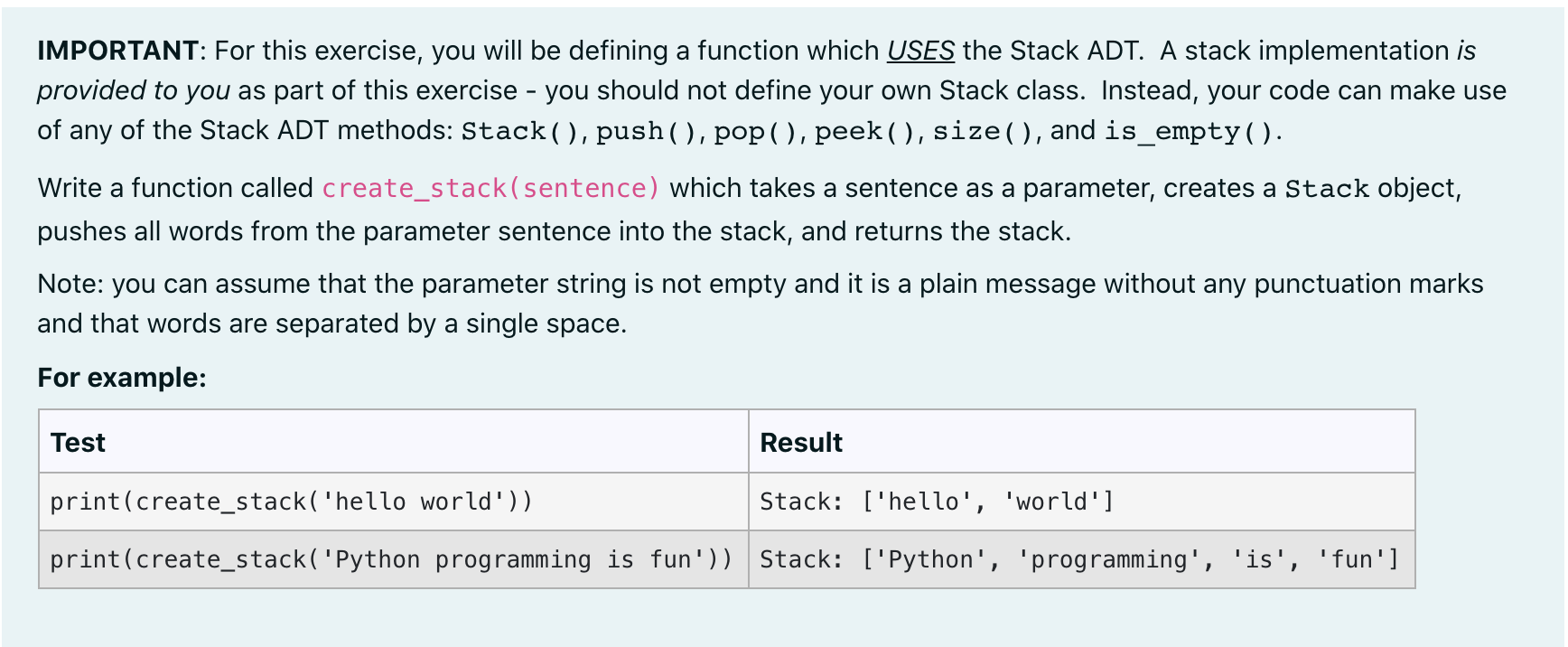1568x647 pixels.
Task: Click the Note paragraph about punctuation marks
Action: click(x=760, y=304)
